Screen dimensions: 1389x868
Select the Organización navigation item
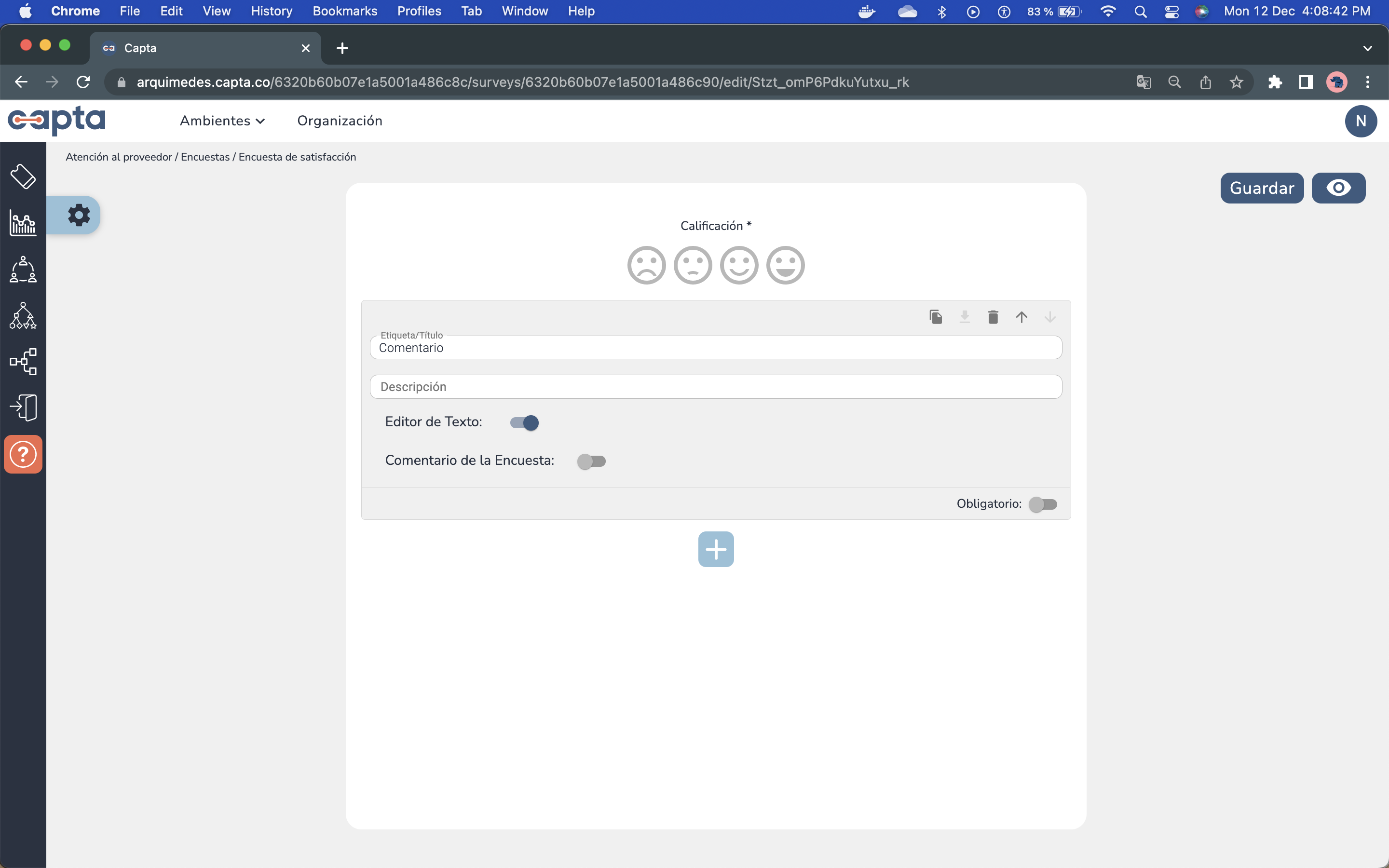tap(340, 121)
